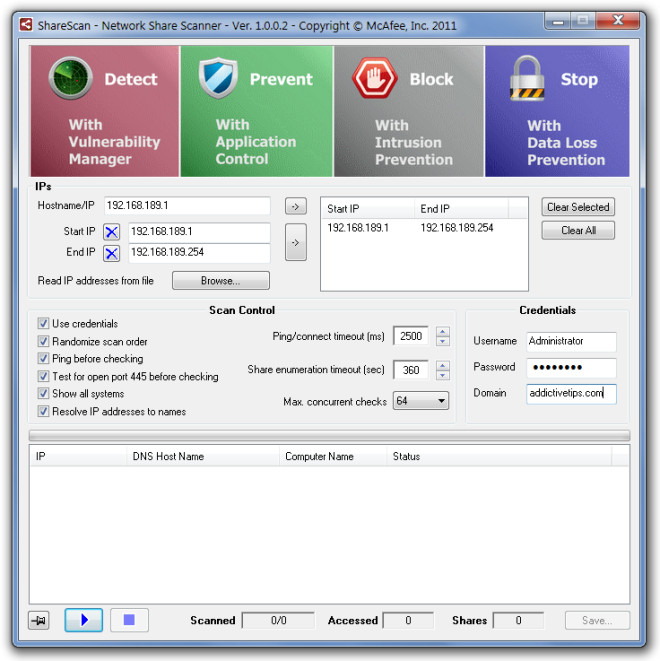Click Share enumeration timeout value 360

(x=411, y=370)
